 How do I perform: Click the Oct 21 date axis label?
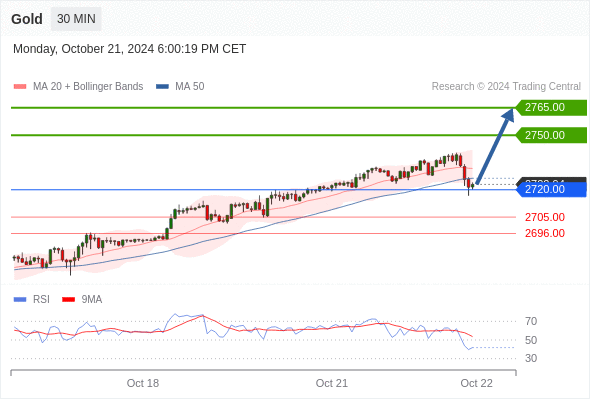(331, 383)
